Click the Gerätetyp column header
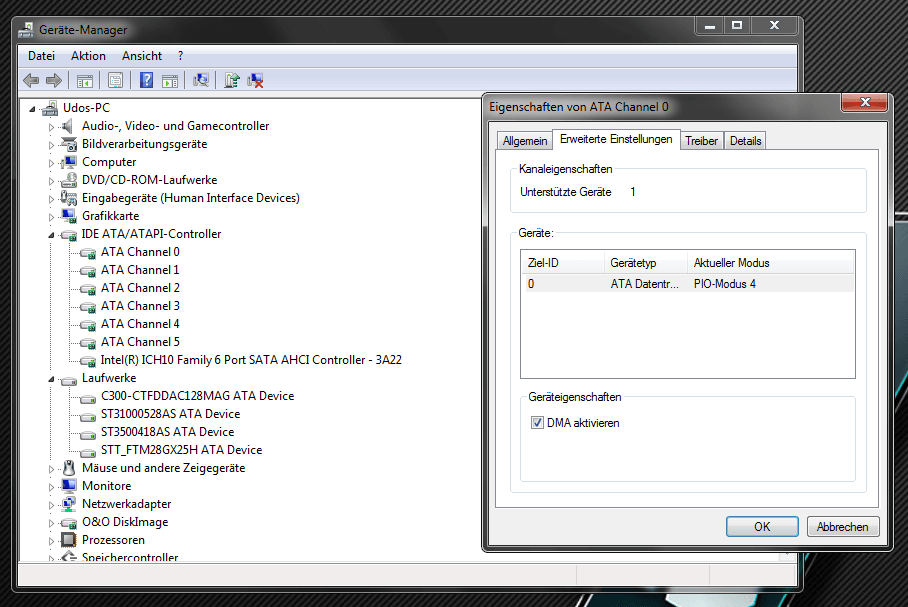 point(646,263)
